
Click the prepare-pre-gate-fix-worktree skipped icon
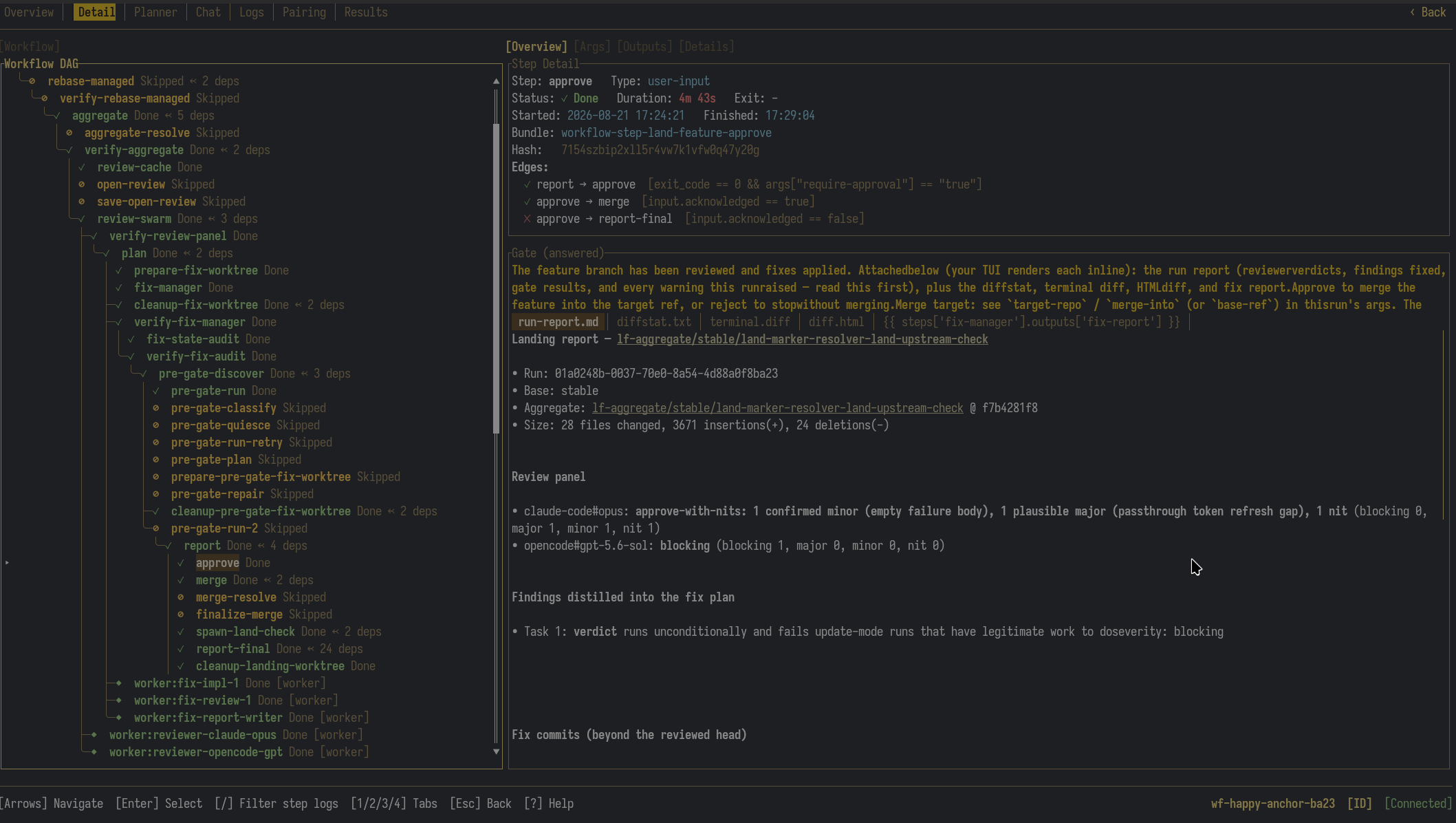pos(156,477)
